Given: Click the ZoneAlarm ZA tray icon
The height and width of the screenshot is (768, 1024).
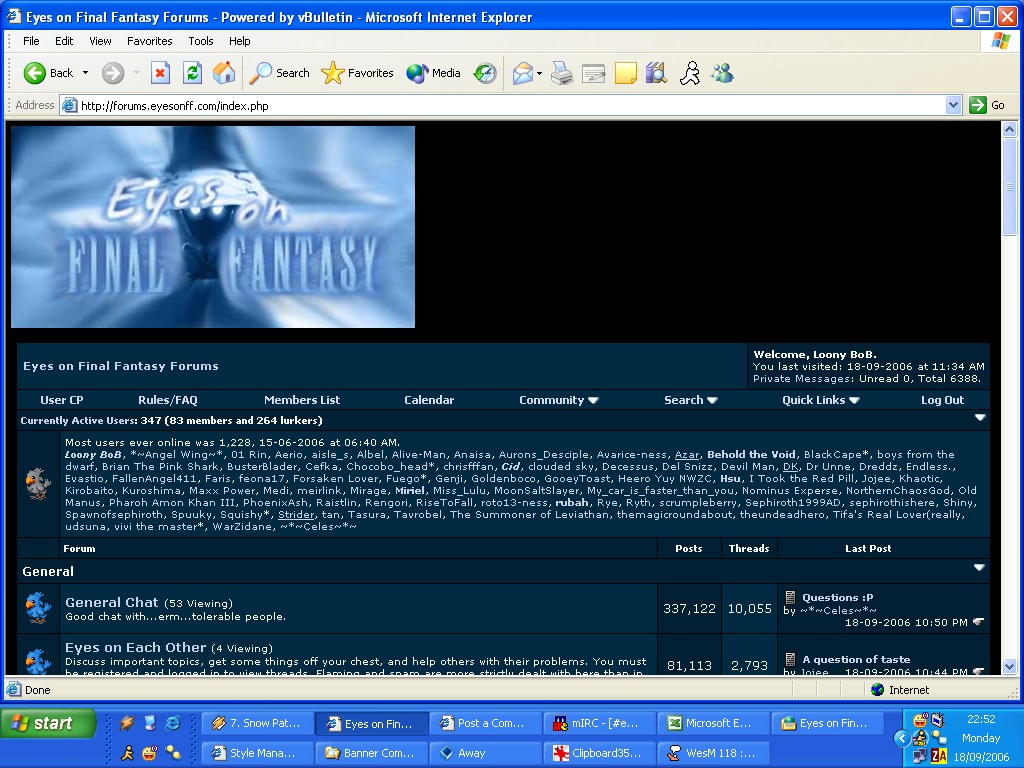Looking at the screenshot, I should pyautogui.click(x=938, y=756).
